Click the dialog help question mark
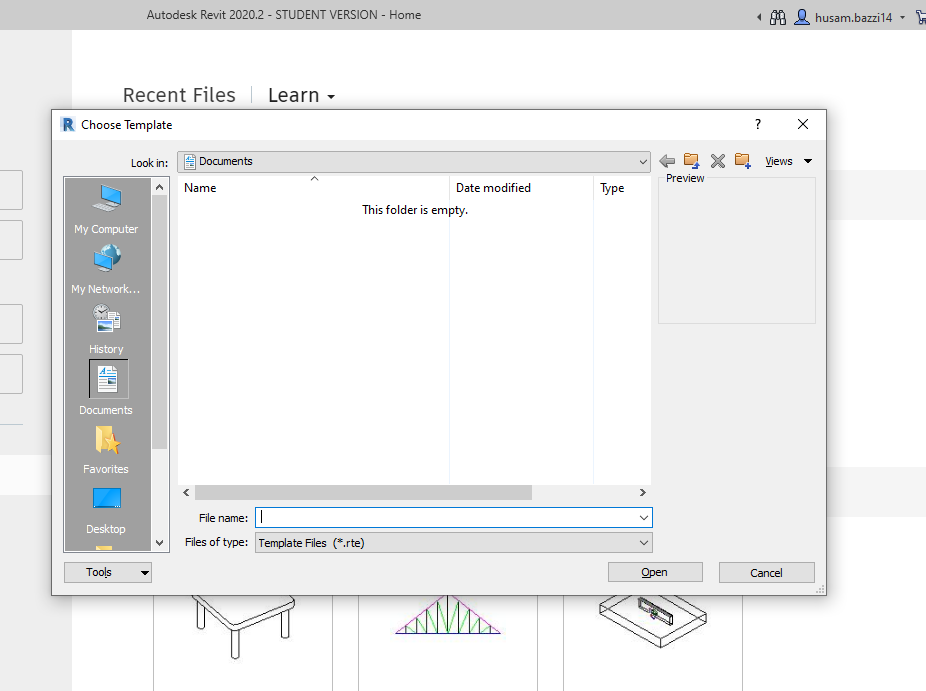Image resolution: width=926 pixels, height=691 pixels. pyautogui.click(x=758, y=124)
